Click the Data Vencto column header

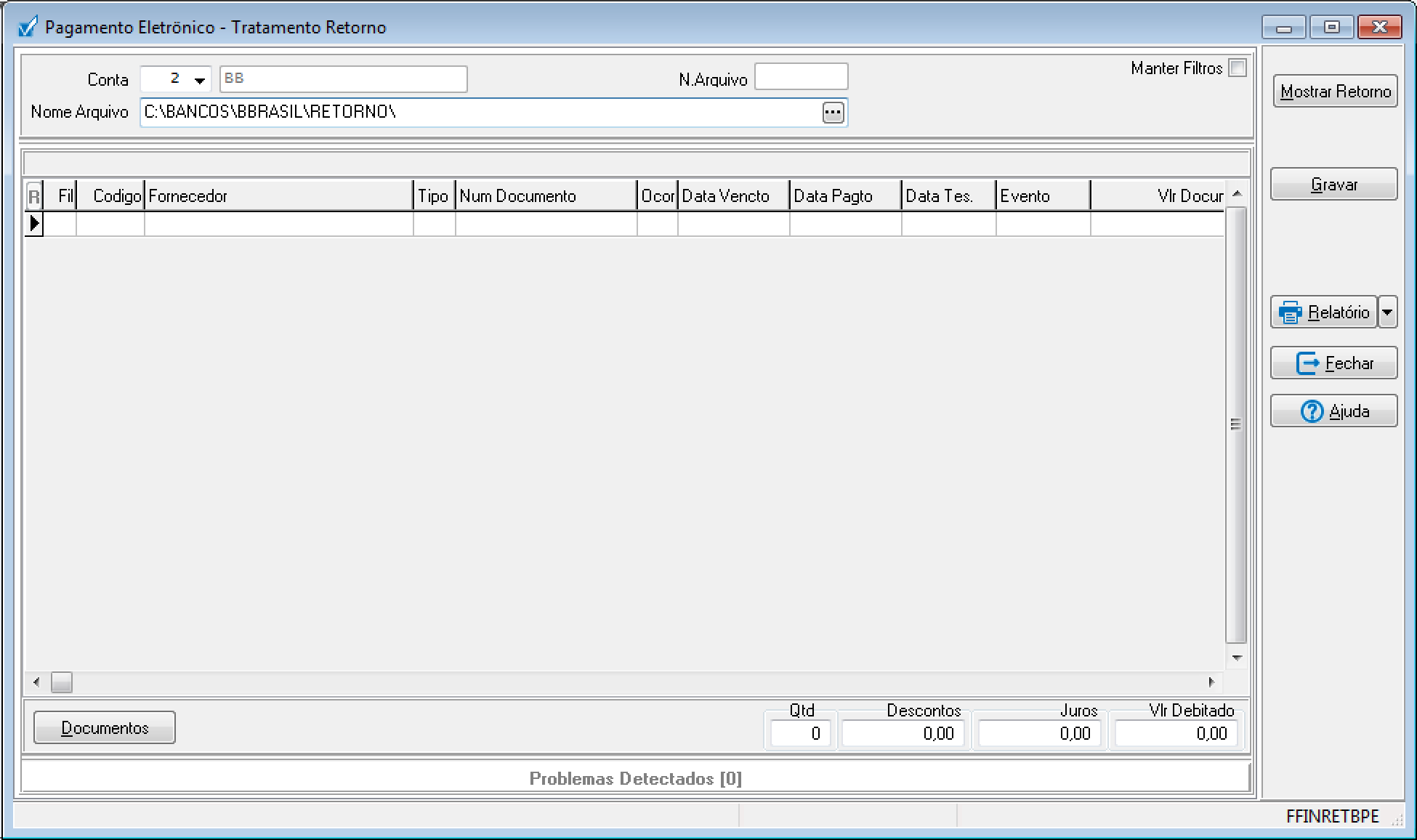point(732,196)
